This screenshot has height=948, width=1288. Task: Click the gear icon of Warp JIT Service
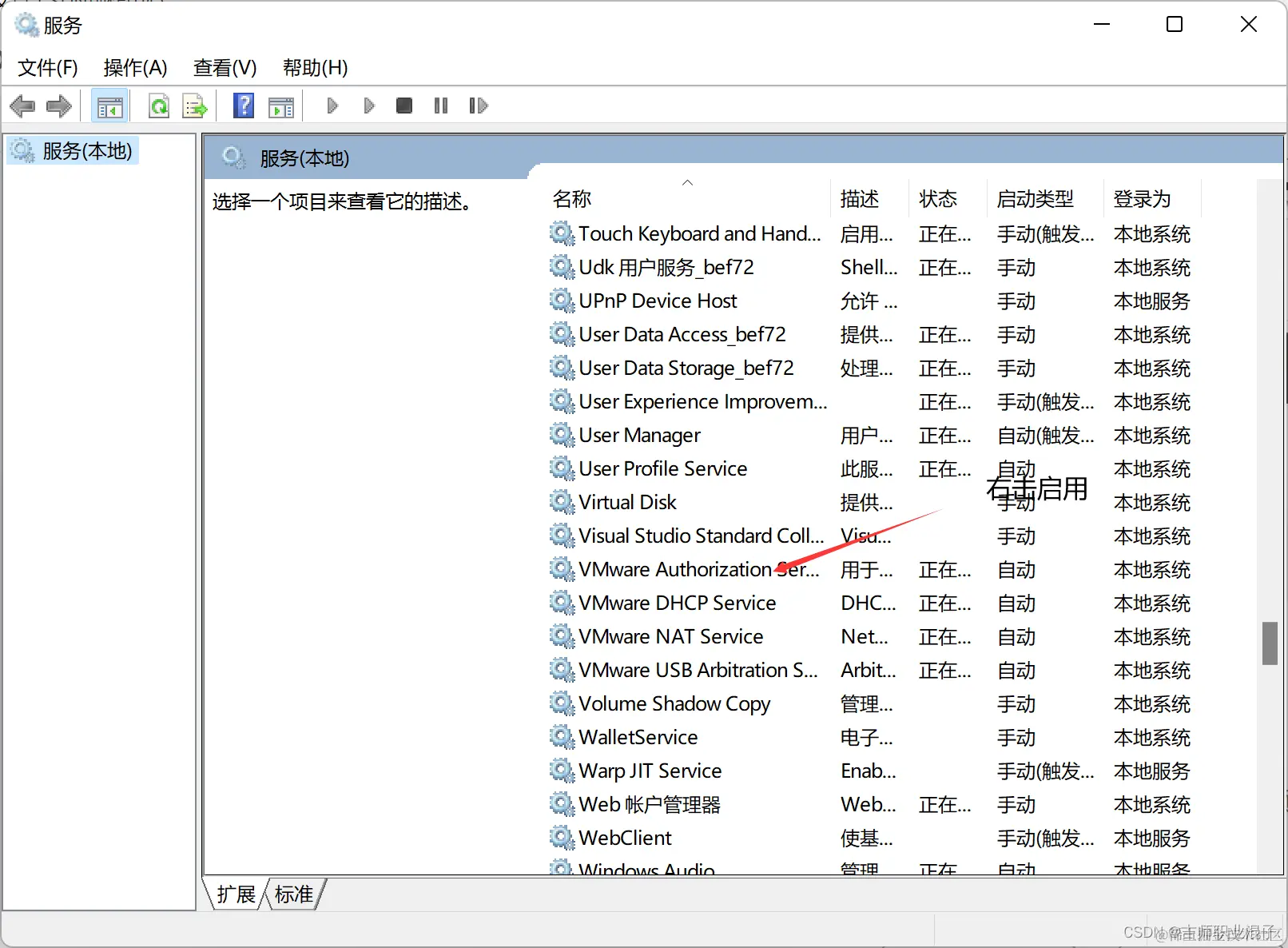point(562,771)
